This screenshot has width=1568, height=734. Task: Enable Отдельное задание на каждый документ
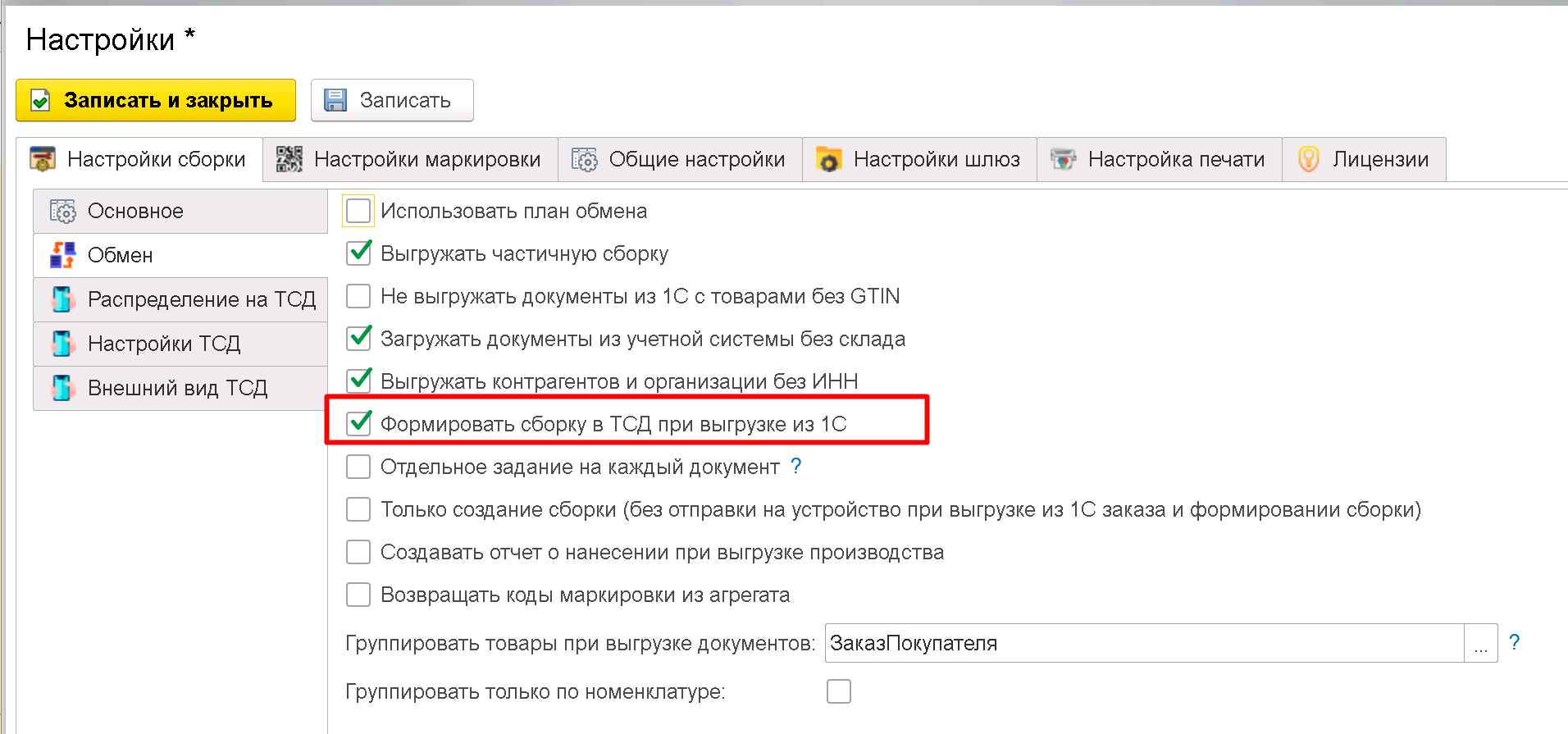pos(358,467)
